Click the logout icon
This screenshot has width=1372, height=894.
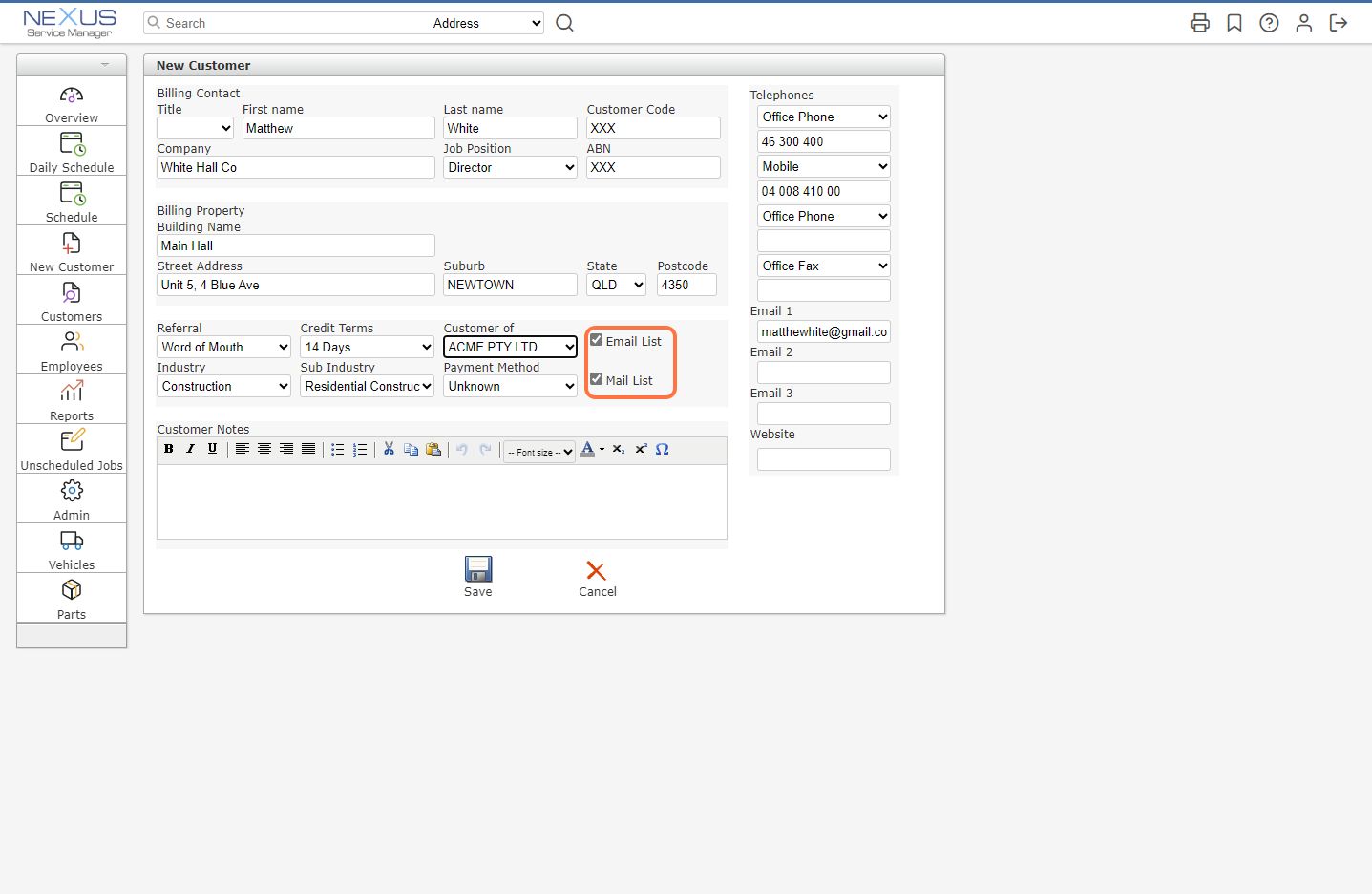tap(1339, 23)
